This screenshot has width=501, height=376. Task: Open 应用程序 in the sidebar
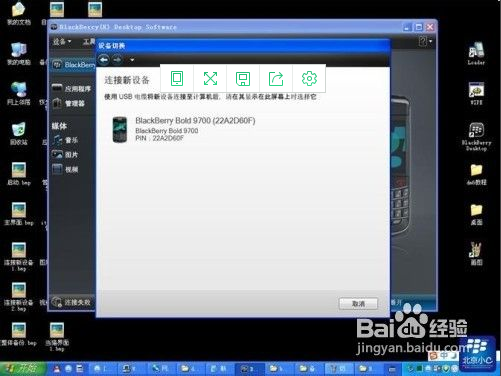(71, 88)
